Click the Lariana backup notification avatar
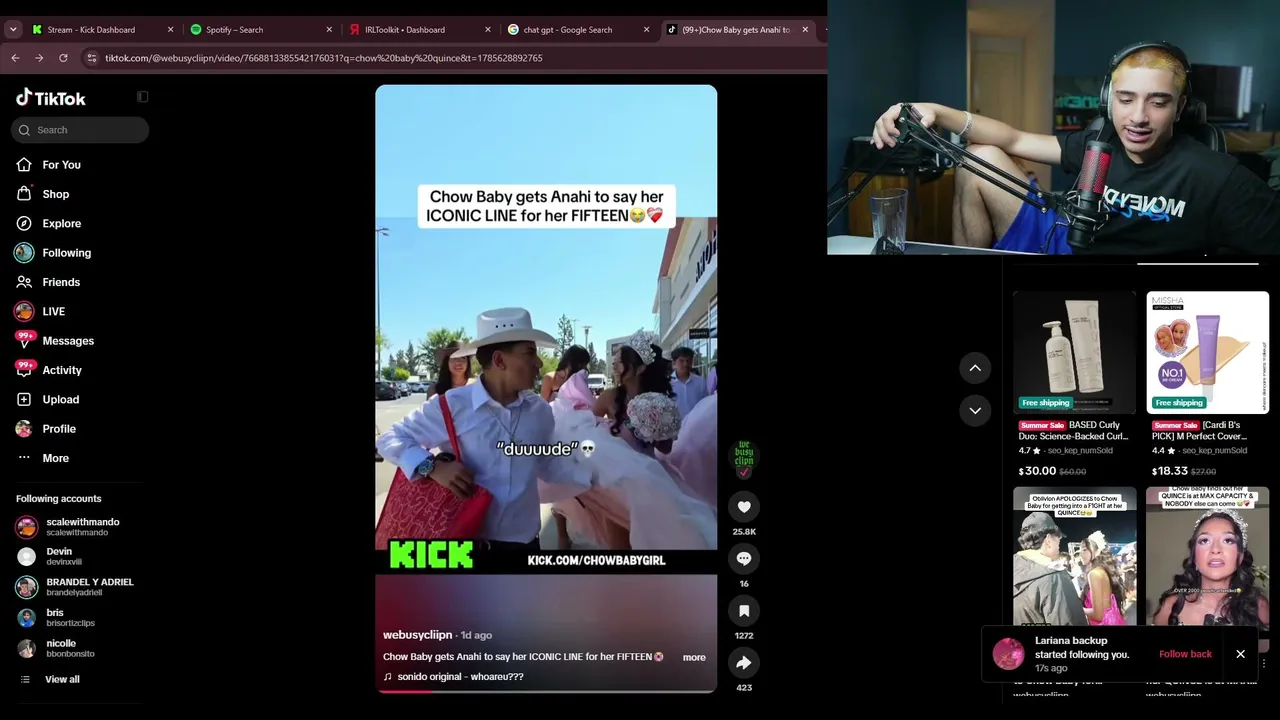This screenshot has height=720, width=1280. point(1008,654)
